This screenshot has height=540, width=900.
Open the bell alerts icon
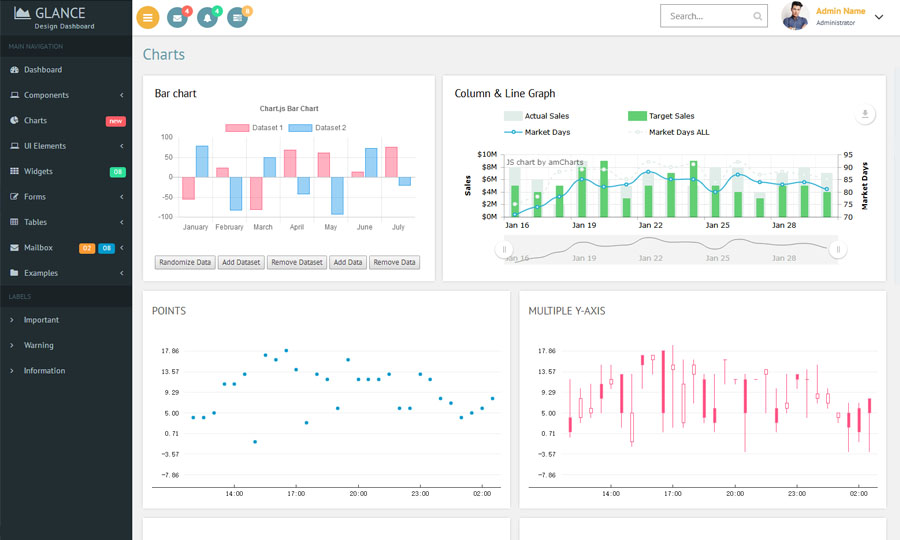tap(208, 17)
